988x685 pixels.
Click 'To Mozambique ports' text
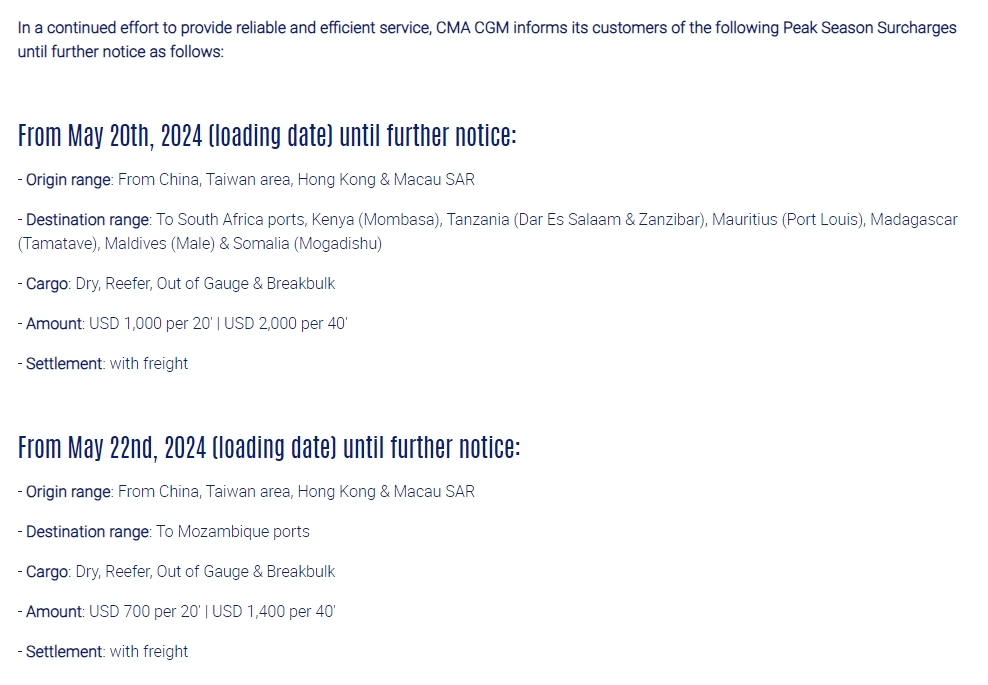point(233,532)
